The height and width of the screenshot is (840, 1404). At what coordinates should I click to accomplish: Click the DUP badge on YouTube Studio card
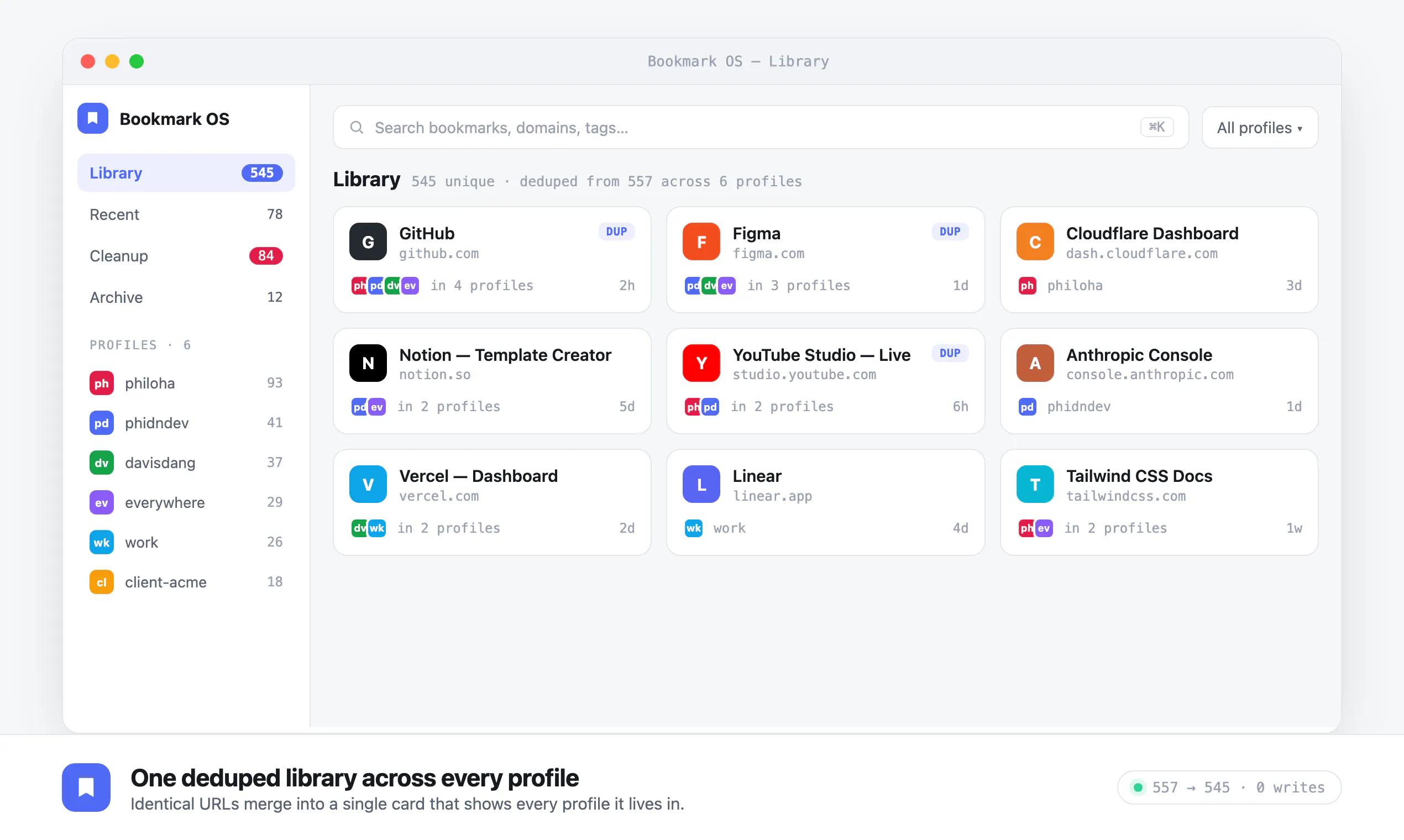(950, 353)
